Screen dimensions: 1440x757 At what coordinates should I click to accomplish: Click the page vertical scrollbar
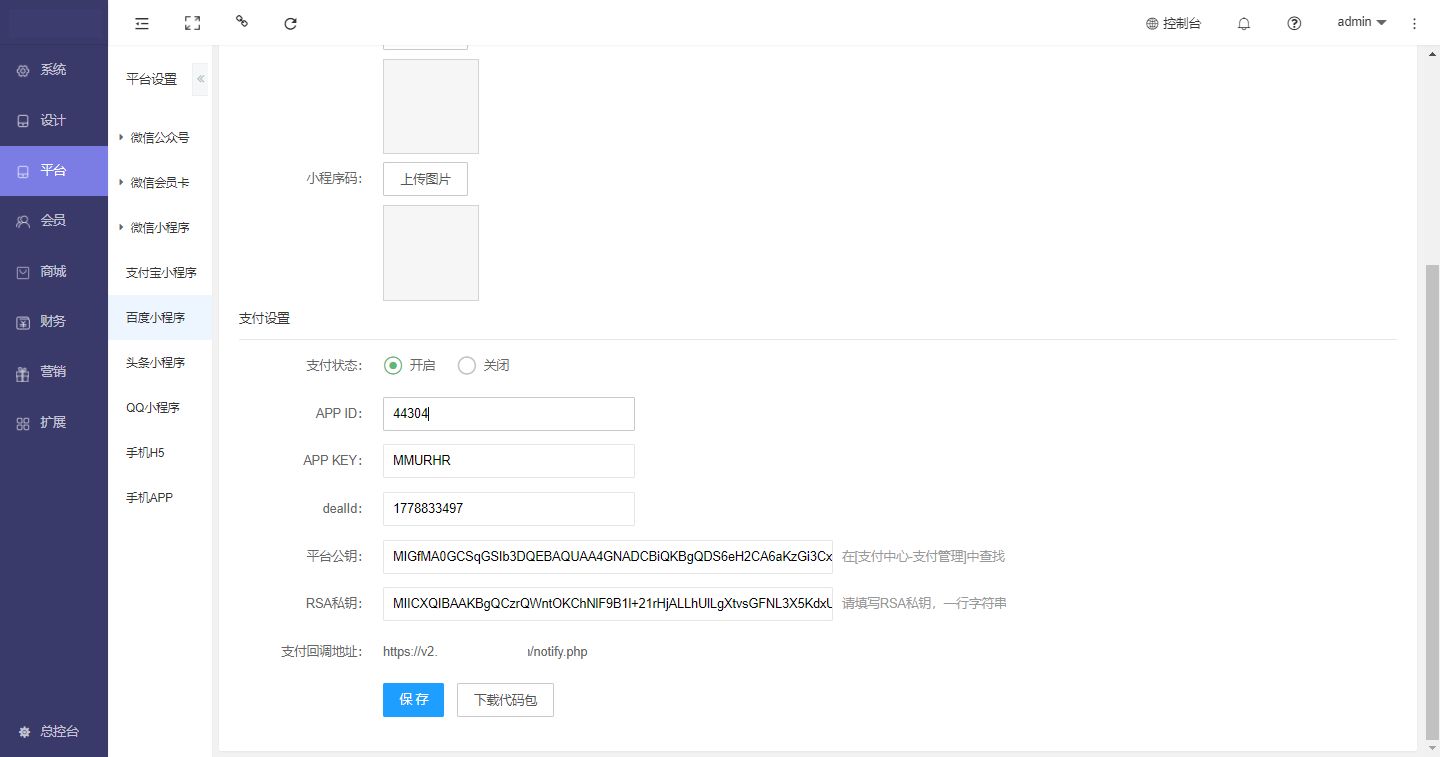1431,500
